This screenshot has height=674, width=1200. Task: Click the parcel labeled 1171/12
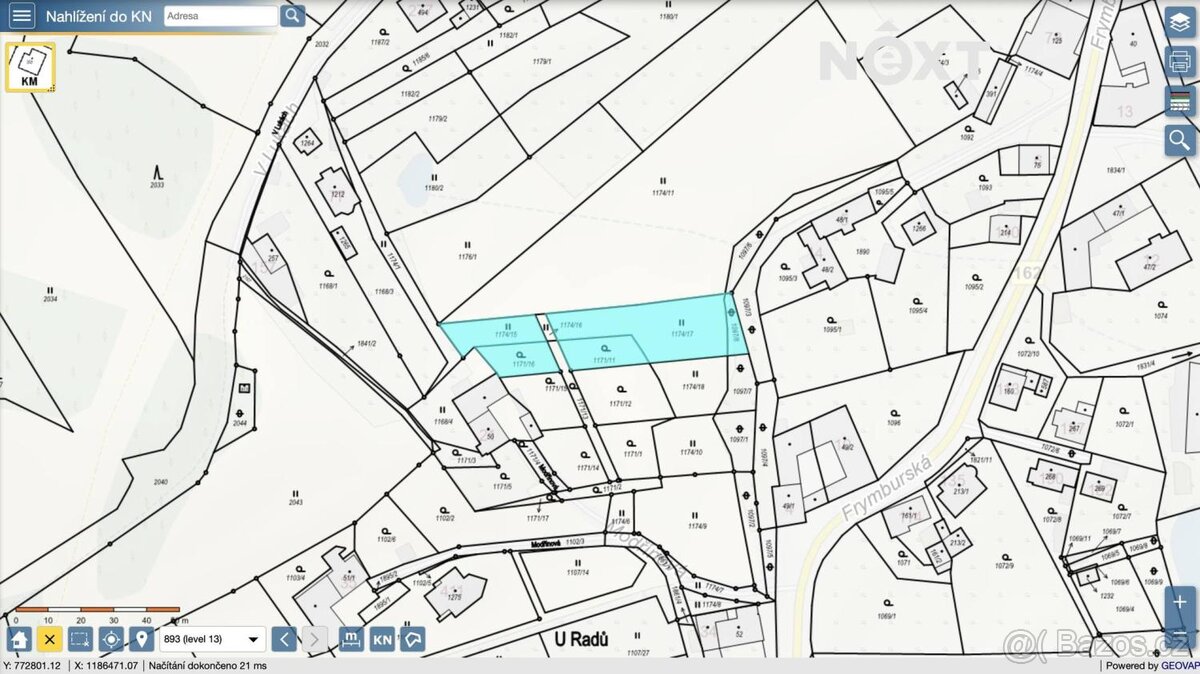point(620,404)
